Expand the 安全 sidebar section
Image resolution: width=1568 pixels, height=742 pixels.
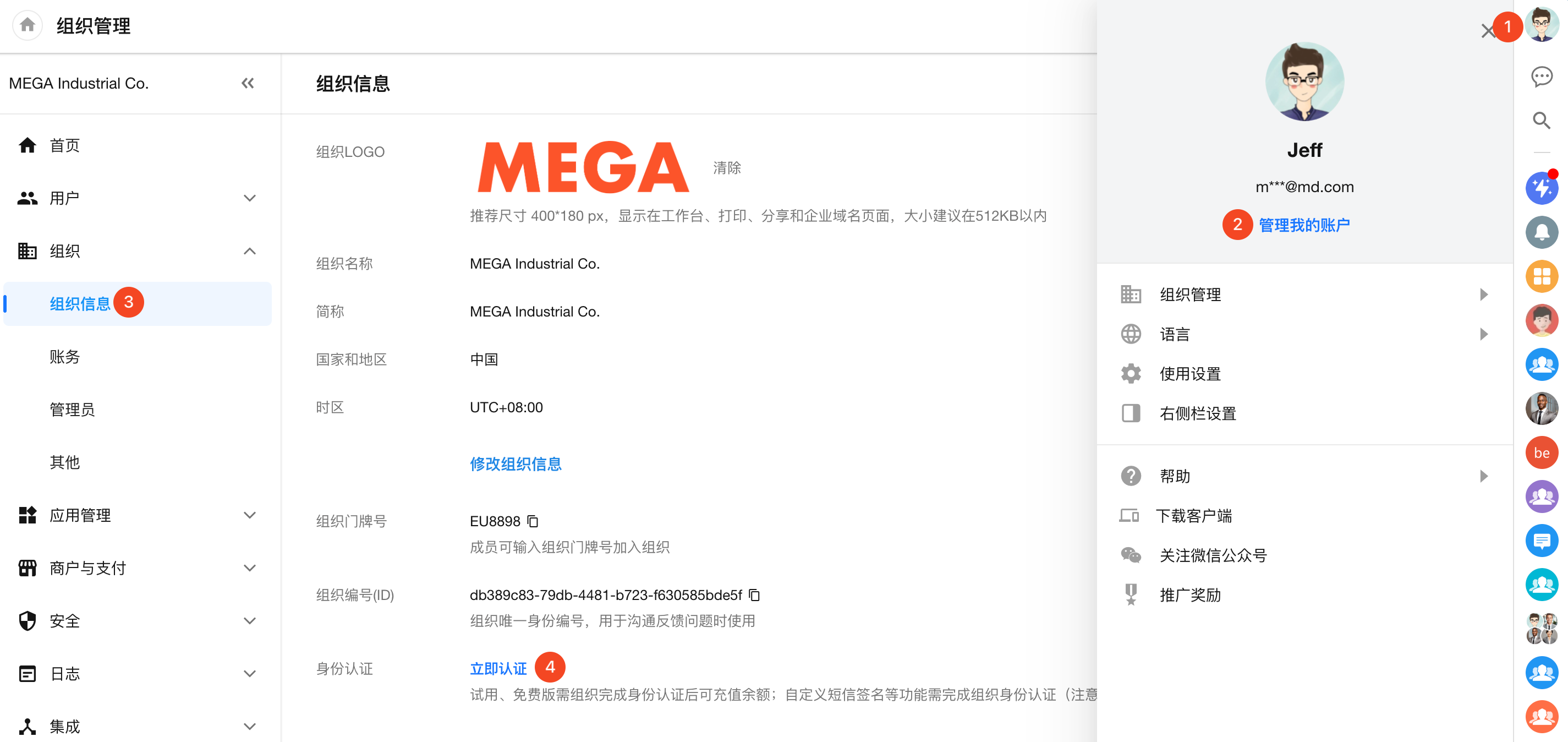249,621
